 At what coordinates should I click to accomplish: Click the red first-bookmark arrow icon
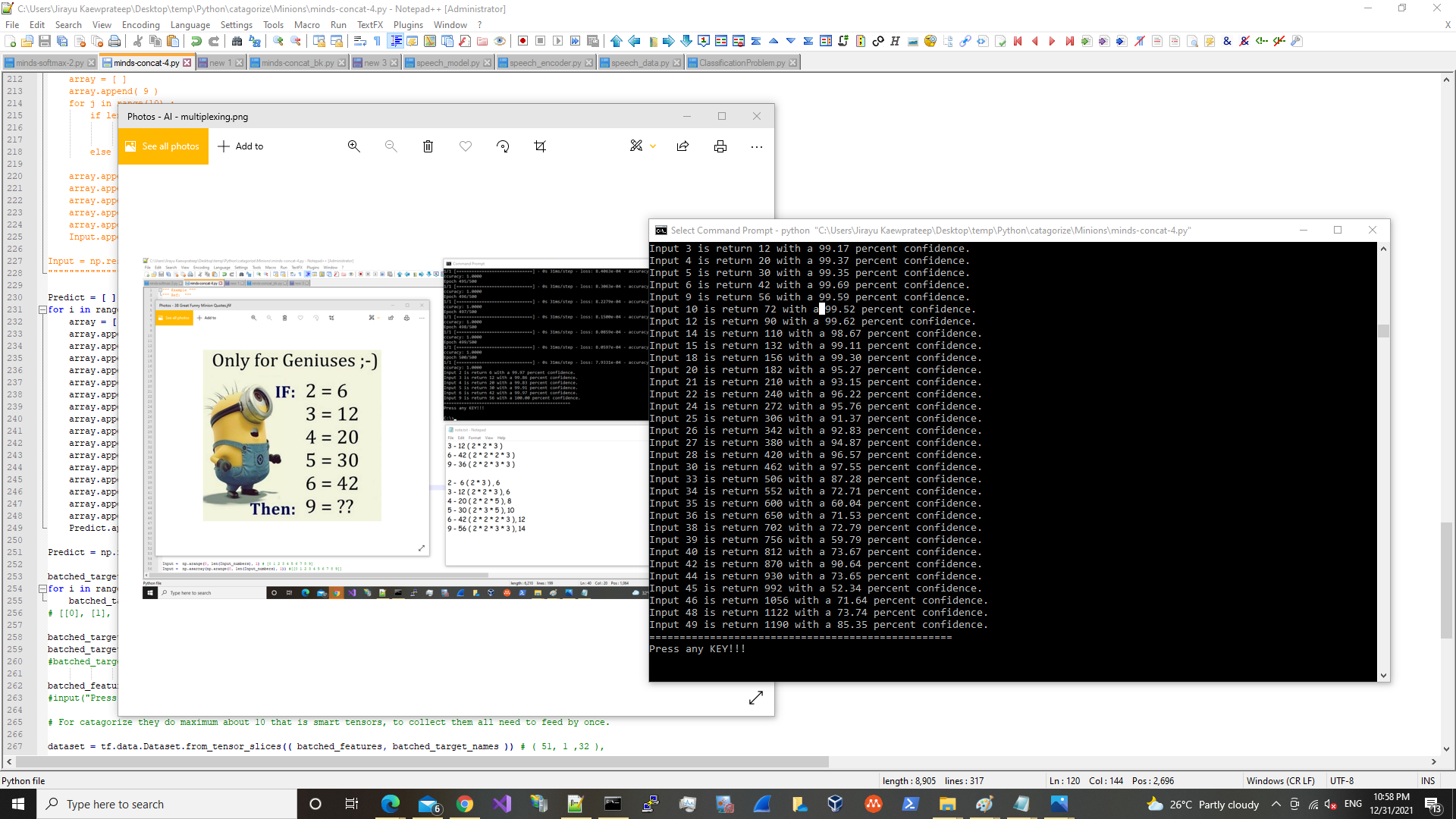pos(1018,41)
